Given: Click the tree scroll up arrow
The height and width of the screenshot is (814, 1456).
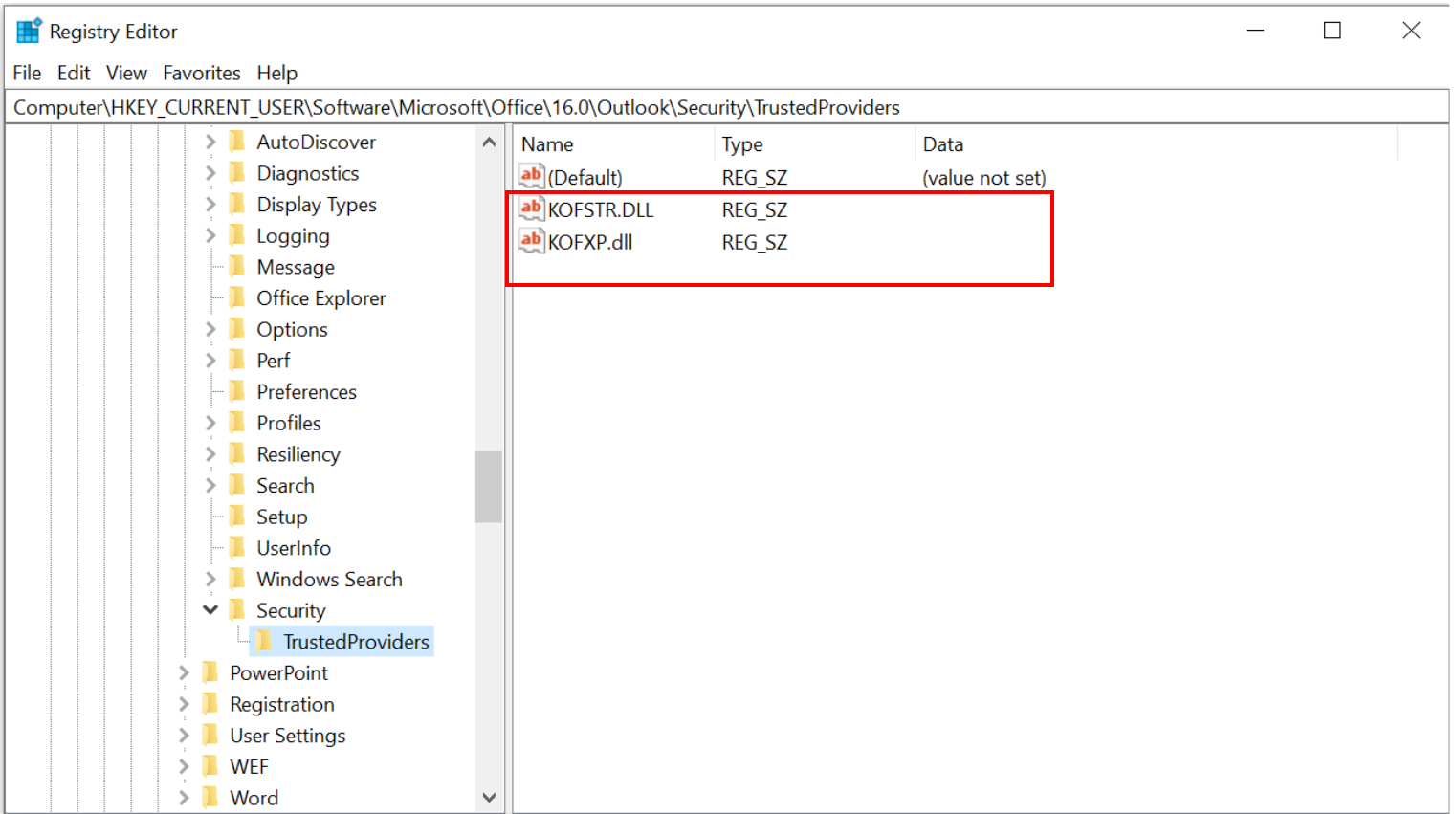Looking at the screenshot, I should point(489,142).
